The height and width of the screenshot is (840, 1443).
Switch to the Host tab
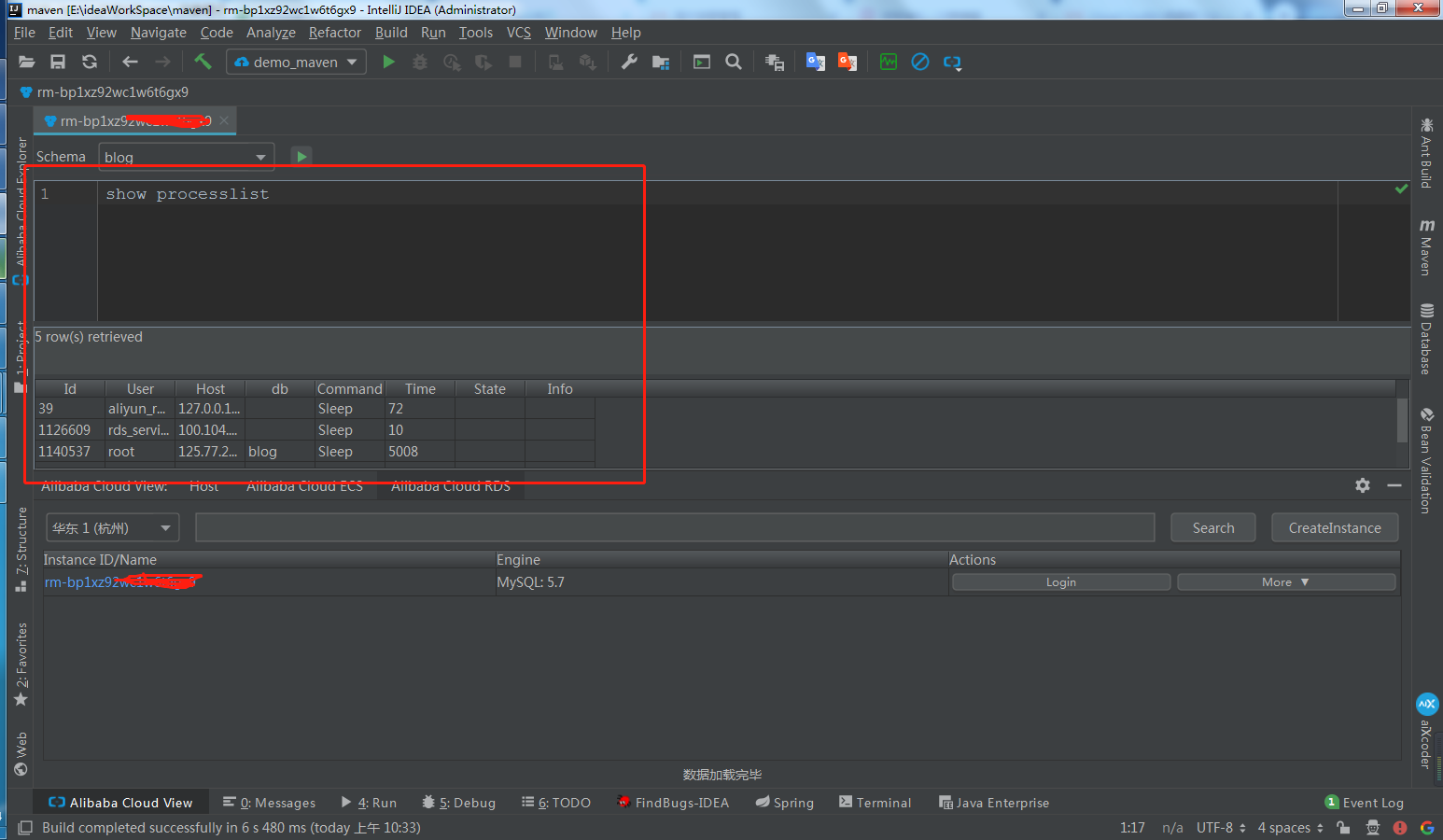203,486
